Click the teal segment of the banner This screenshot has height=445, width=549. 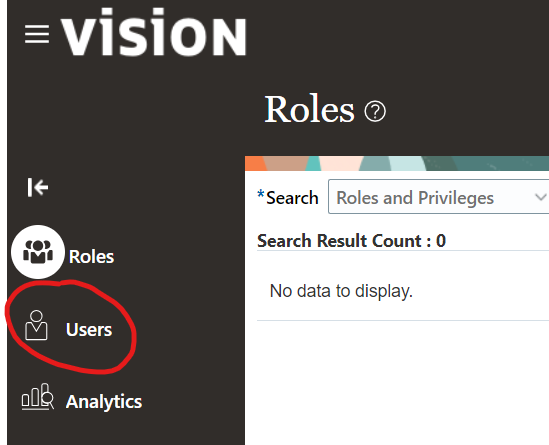(313, 164)
